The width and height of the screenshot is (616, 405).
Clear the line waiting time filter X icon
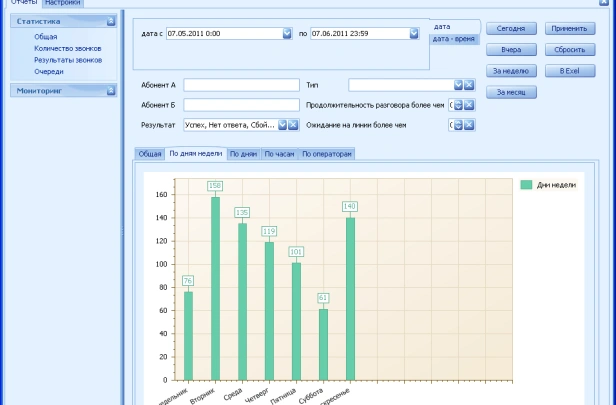click(469, 125)
